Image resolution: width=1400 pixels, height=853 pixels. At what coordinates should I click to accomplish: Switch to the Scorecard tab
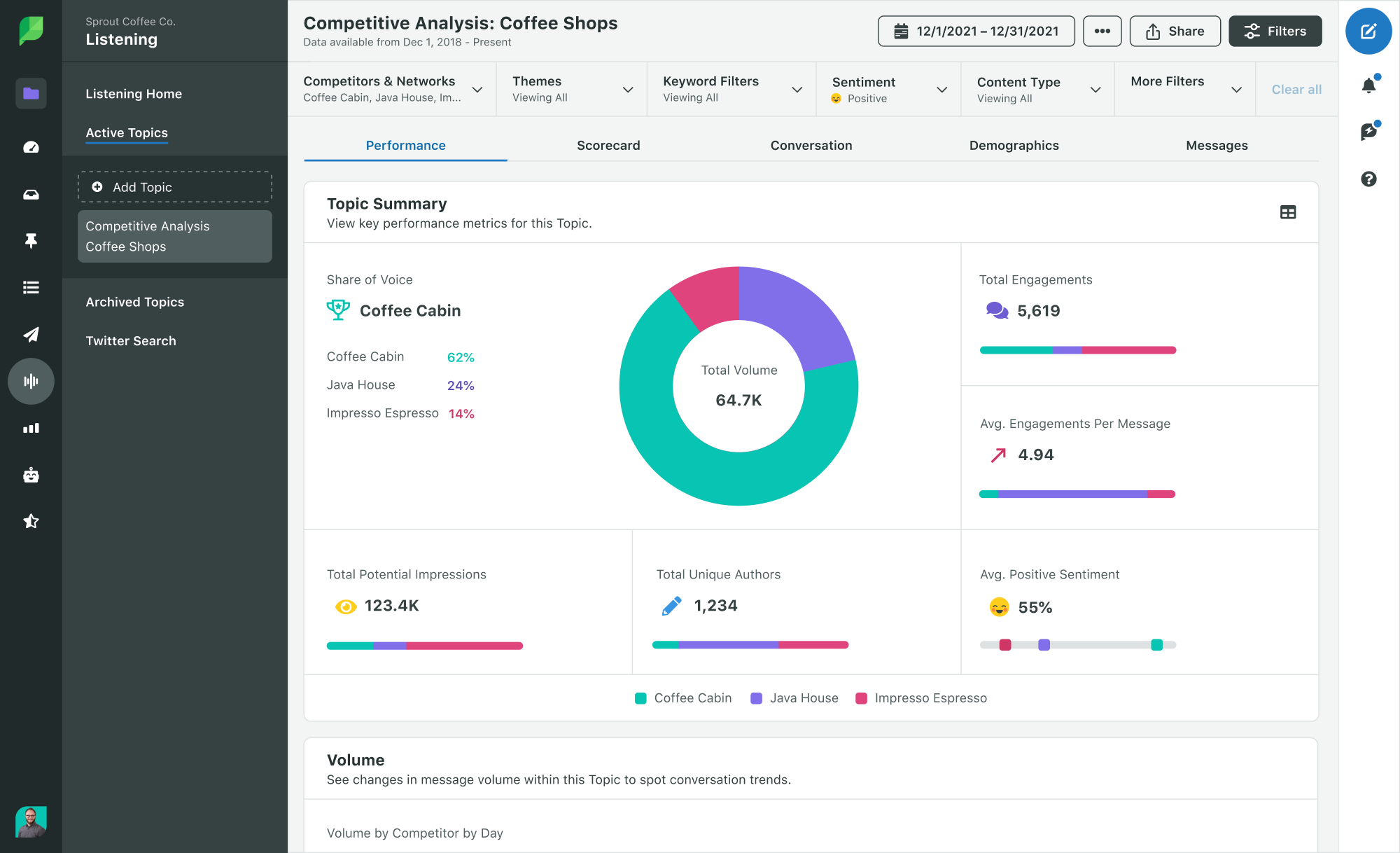(609, 145)
